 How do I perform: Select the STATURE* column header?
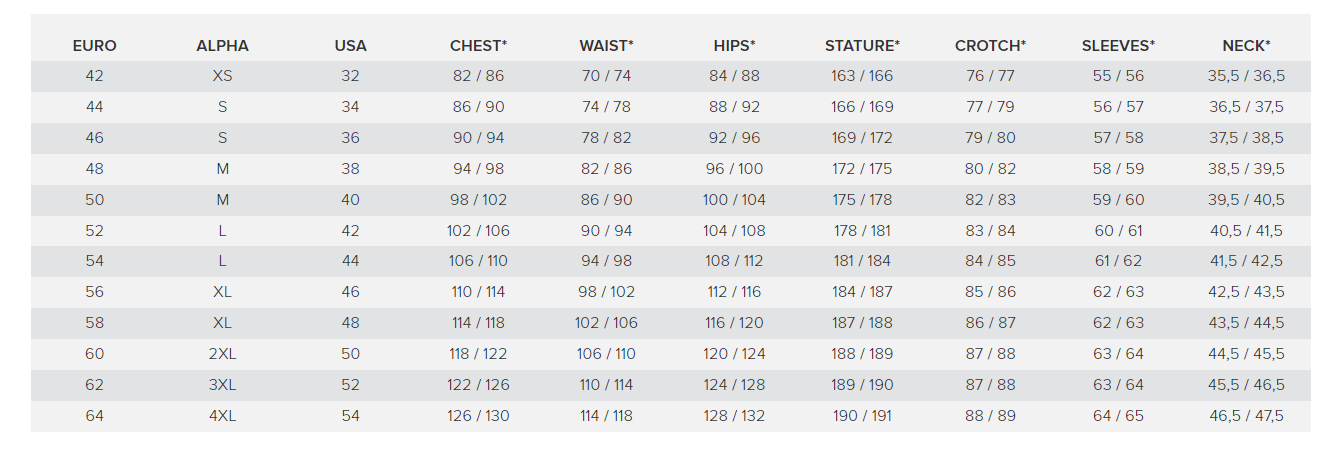(x=862, y=46)
